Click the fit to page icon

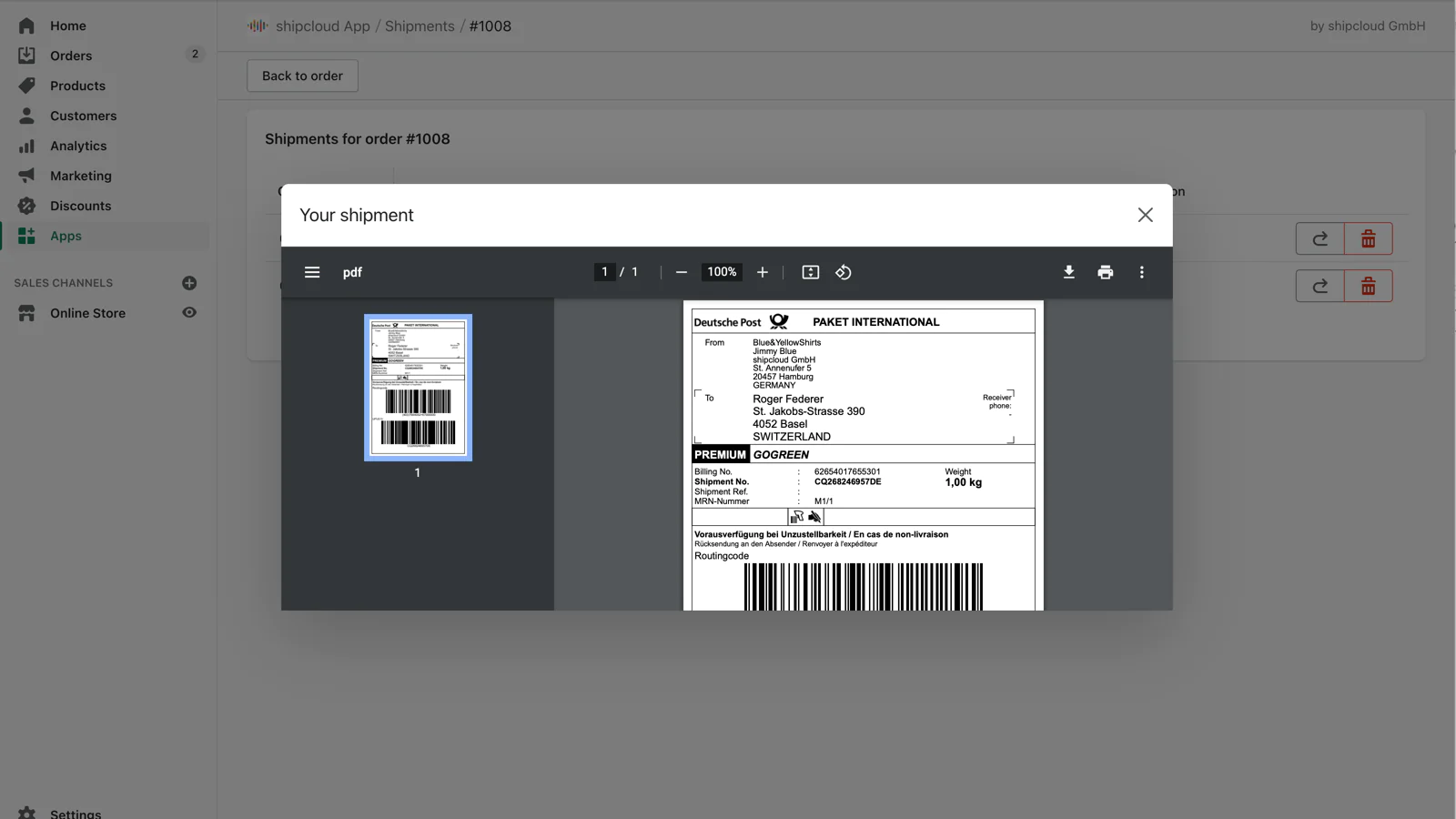810,272
